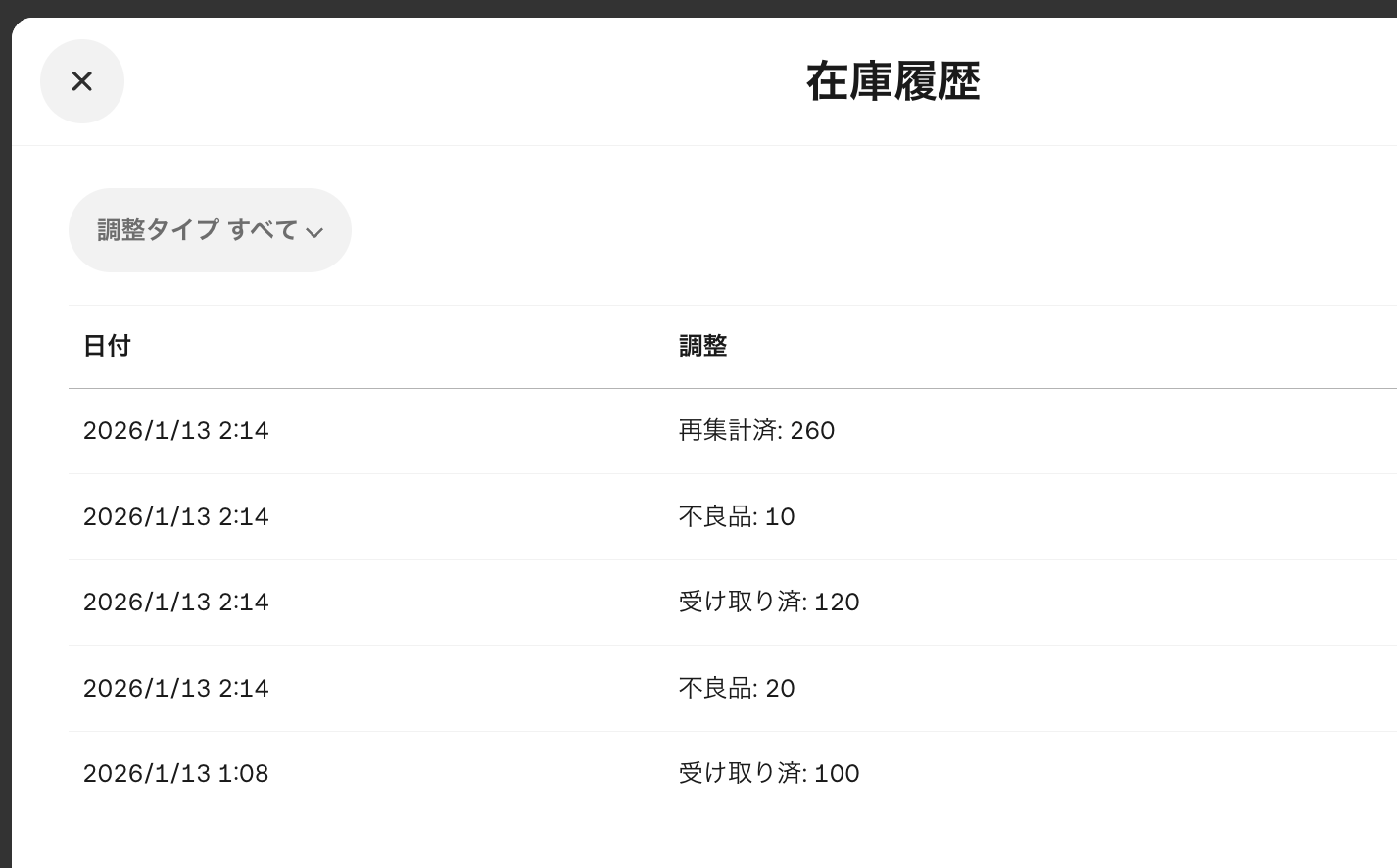The height and width of the screenshot is (868, 1397).
Task: Click the 調整タイプ label in the filter pill
Action: click(158, 230)
